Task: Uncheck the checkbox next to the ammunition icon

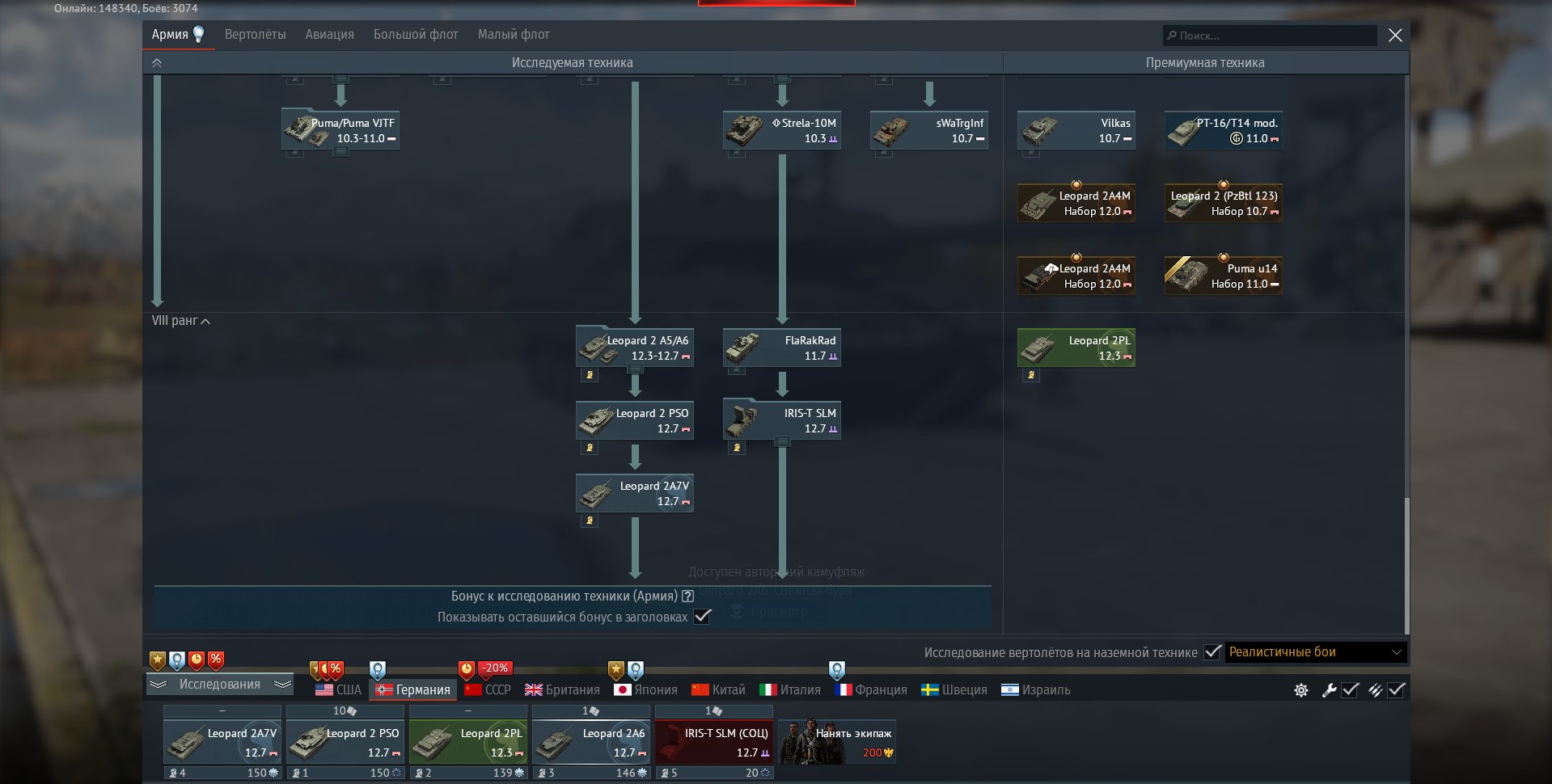Action: tap(1396, 690)
